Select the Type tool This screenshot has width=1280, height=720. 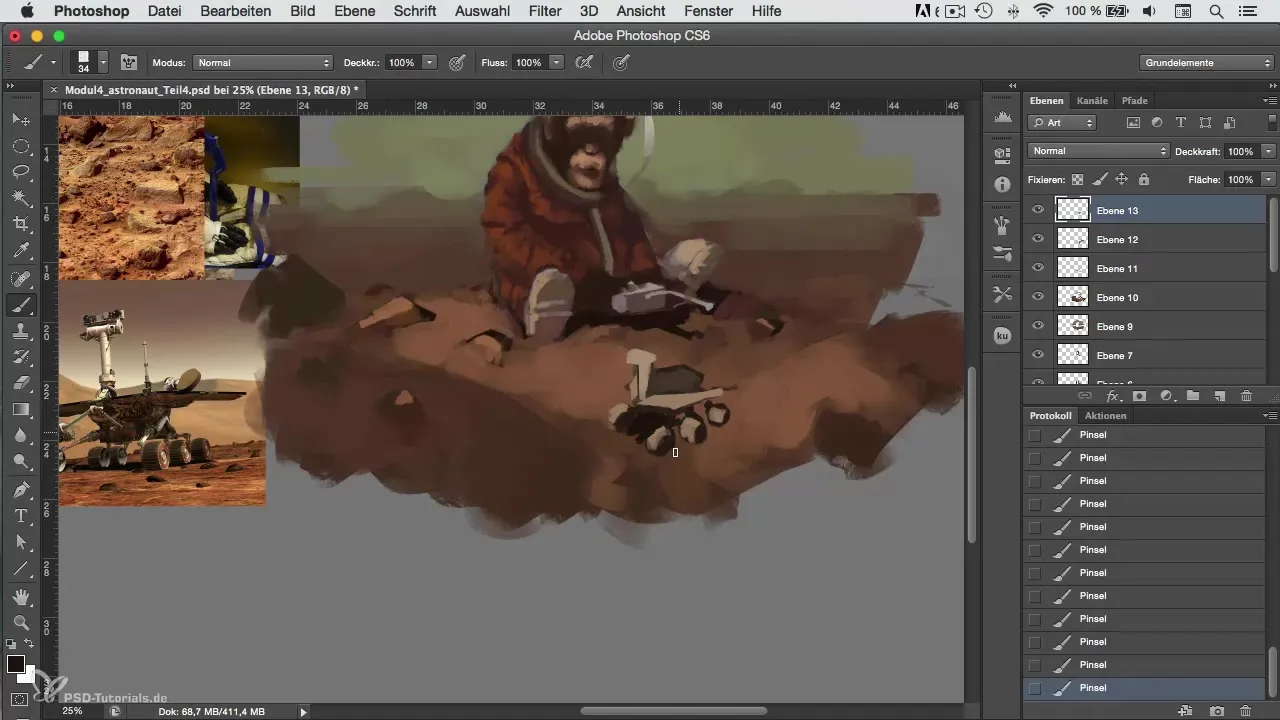[x=20, y=516]
